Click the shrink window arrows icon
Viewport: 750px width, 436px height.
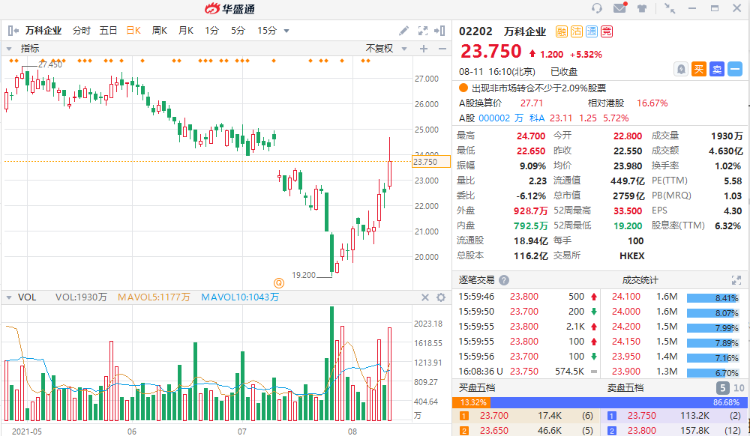pyautogui.click(x=670, y=8)
